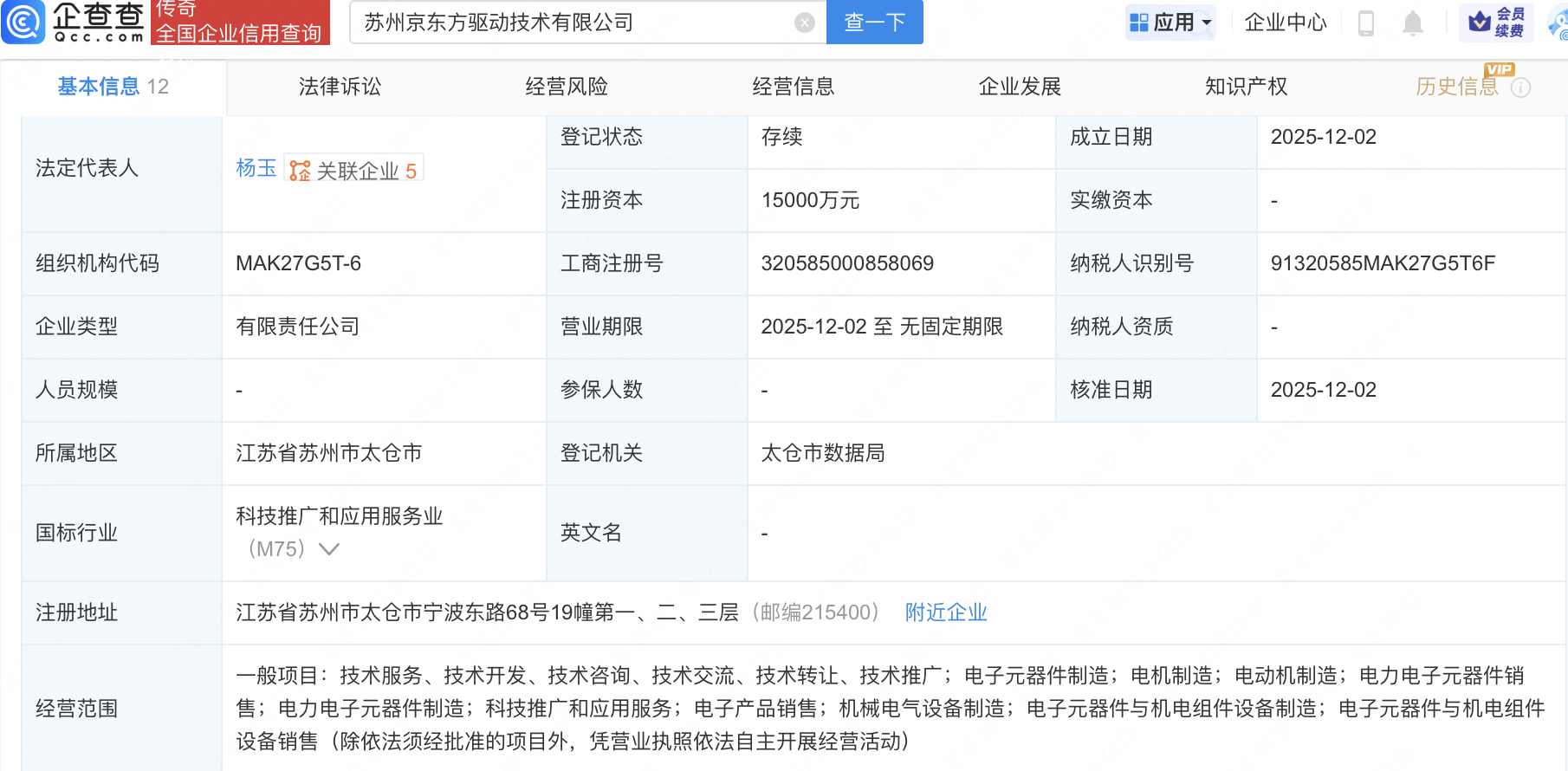
Task: Click the 关联企业 network icon
Action: coord(300,171)
